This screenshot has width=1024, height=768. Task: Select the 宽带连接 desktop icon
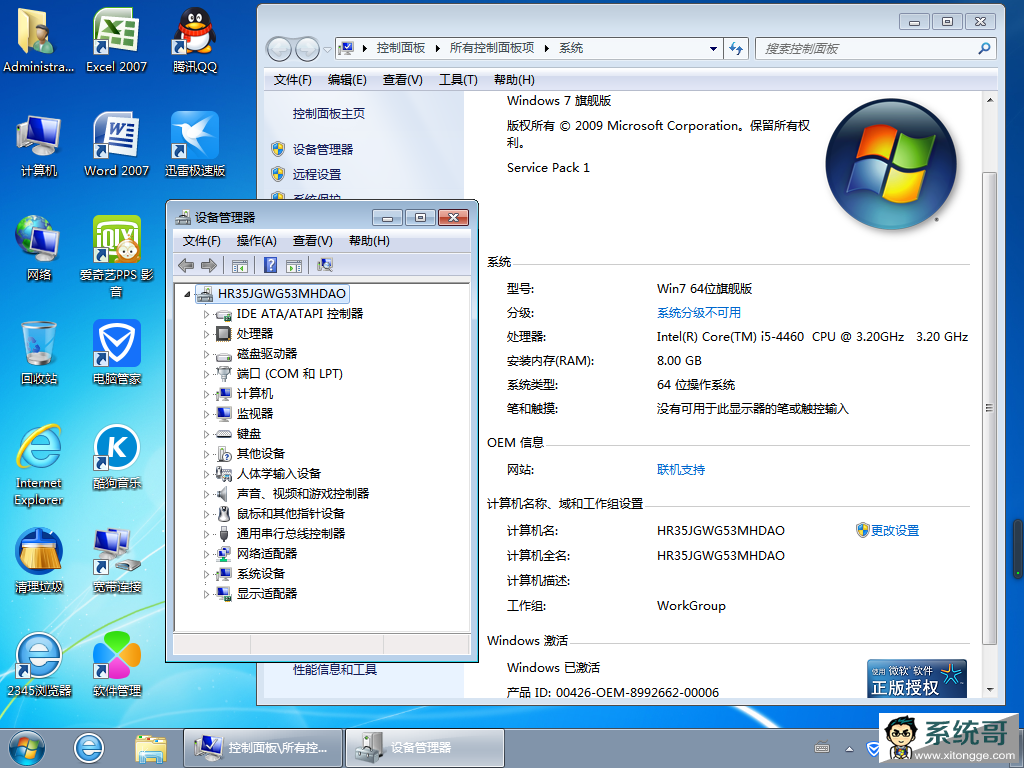coord(116,560)
